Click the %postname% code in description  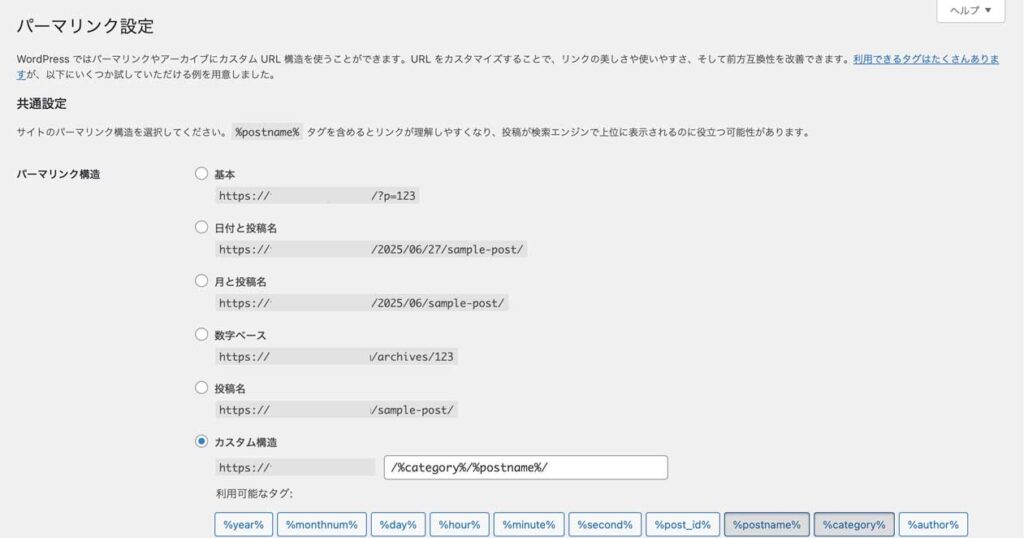[267, 132]
